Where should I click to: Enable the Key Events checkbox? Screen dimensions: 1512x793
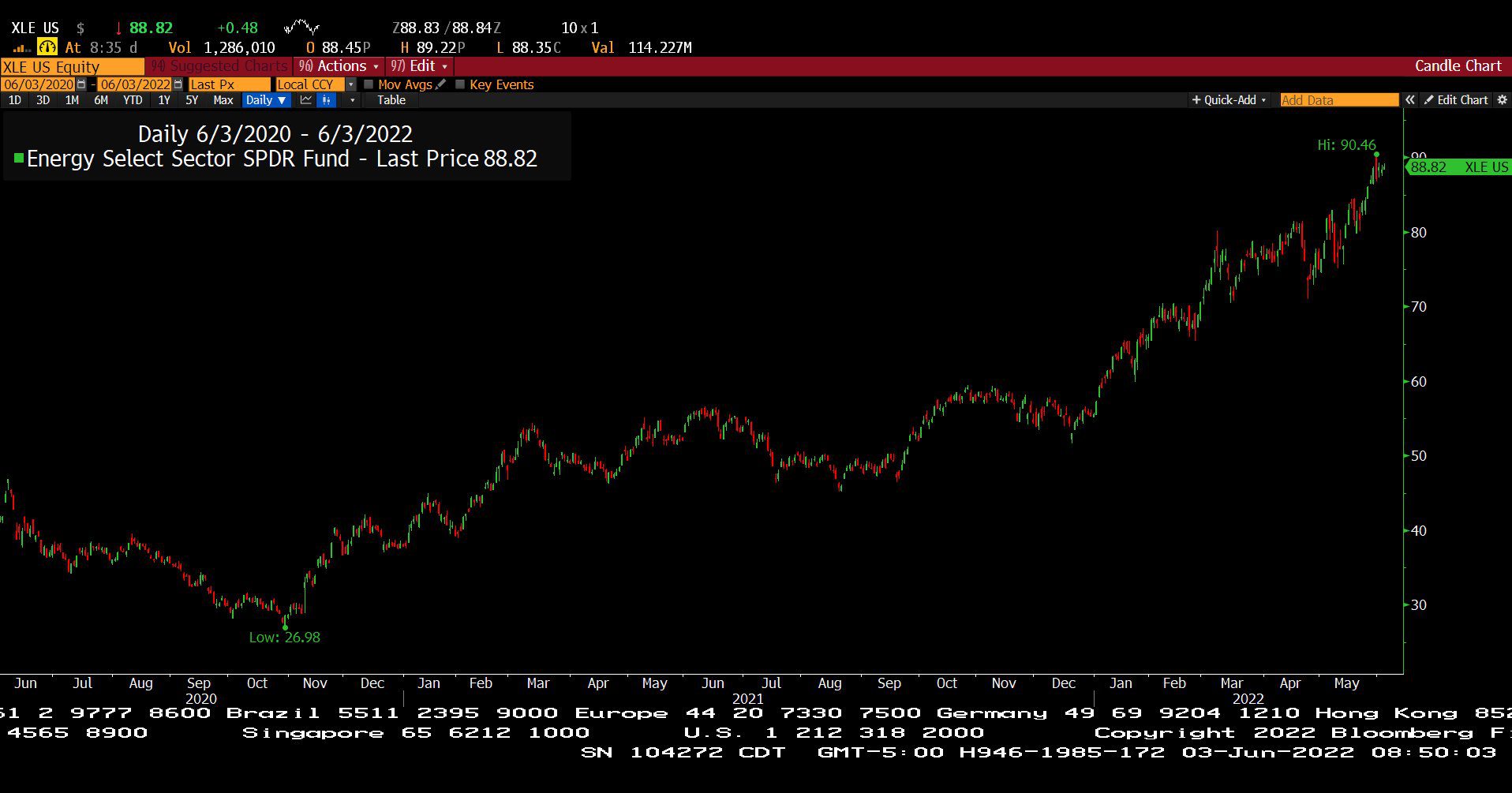pos(460,84)
